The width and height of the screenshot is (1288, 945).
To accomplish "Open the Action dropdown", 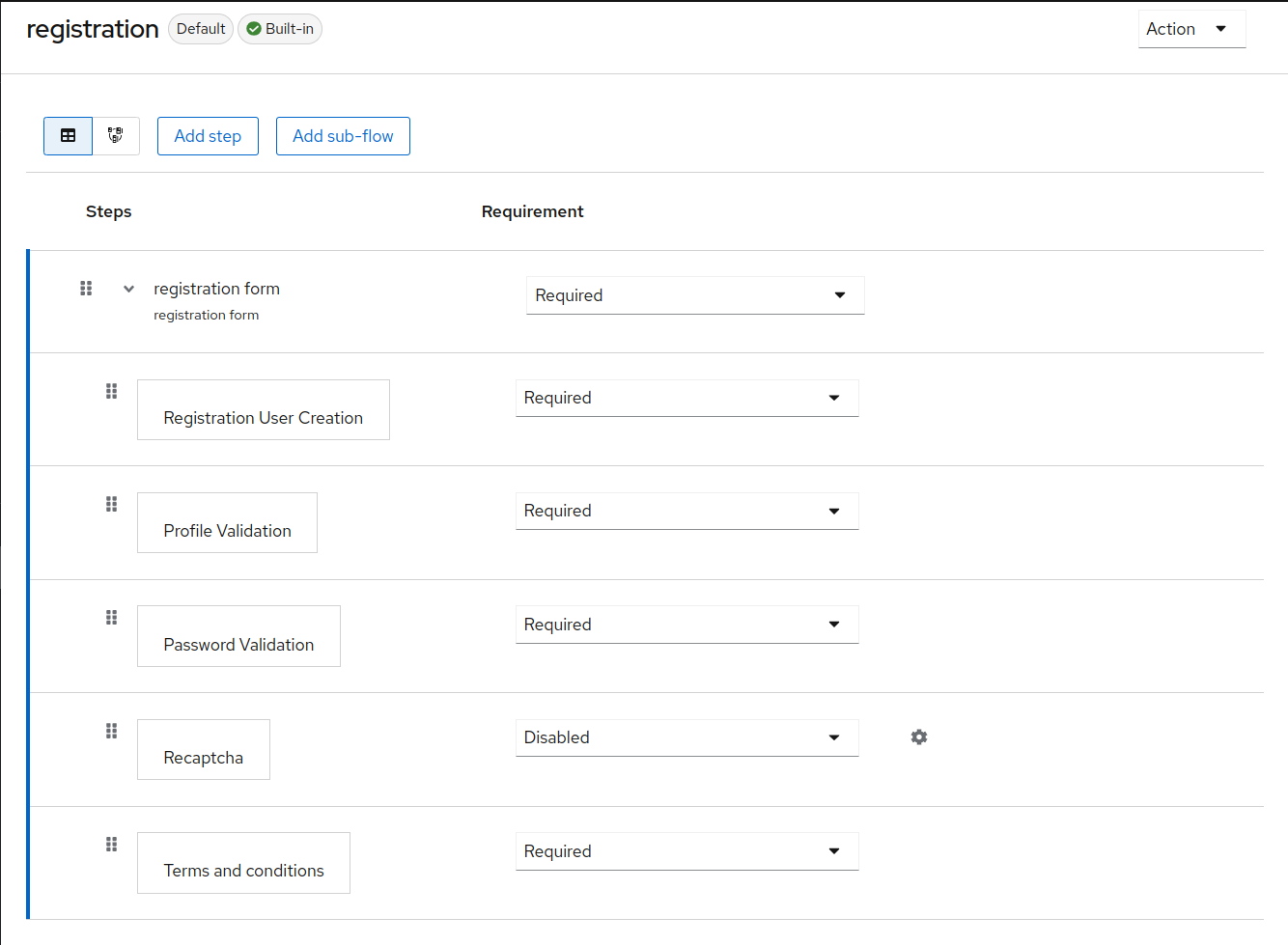I will [1191, 29].
